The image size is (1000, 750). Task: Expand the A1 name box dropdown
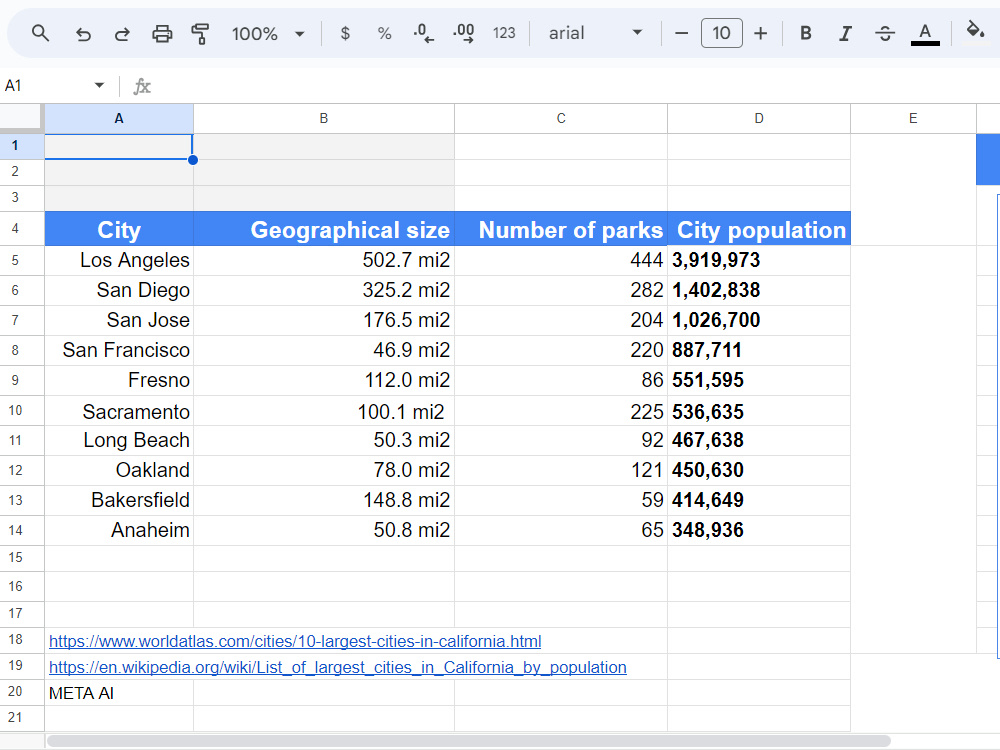point(99,85)
